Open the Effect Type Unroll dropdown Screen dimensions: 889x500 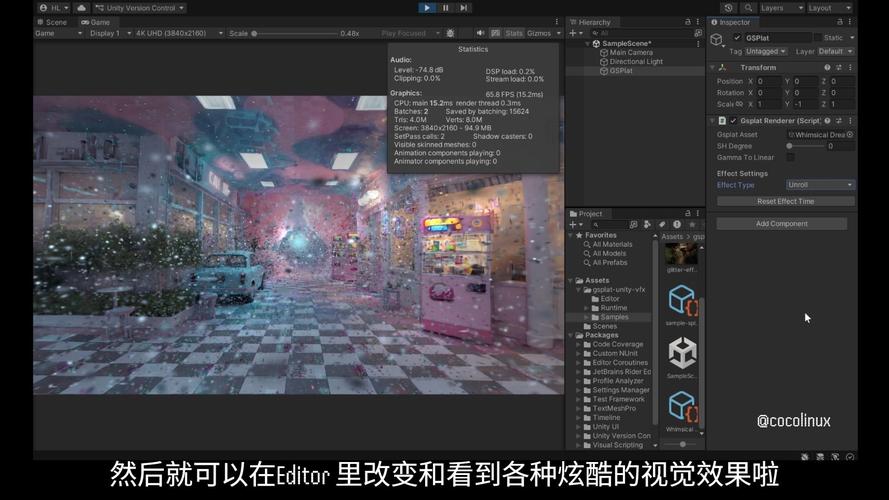820,185
